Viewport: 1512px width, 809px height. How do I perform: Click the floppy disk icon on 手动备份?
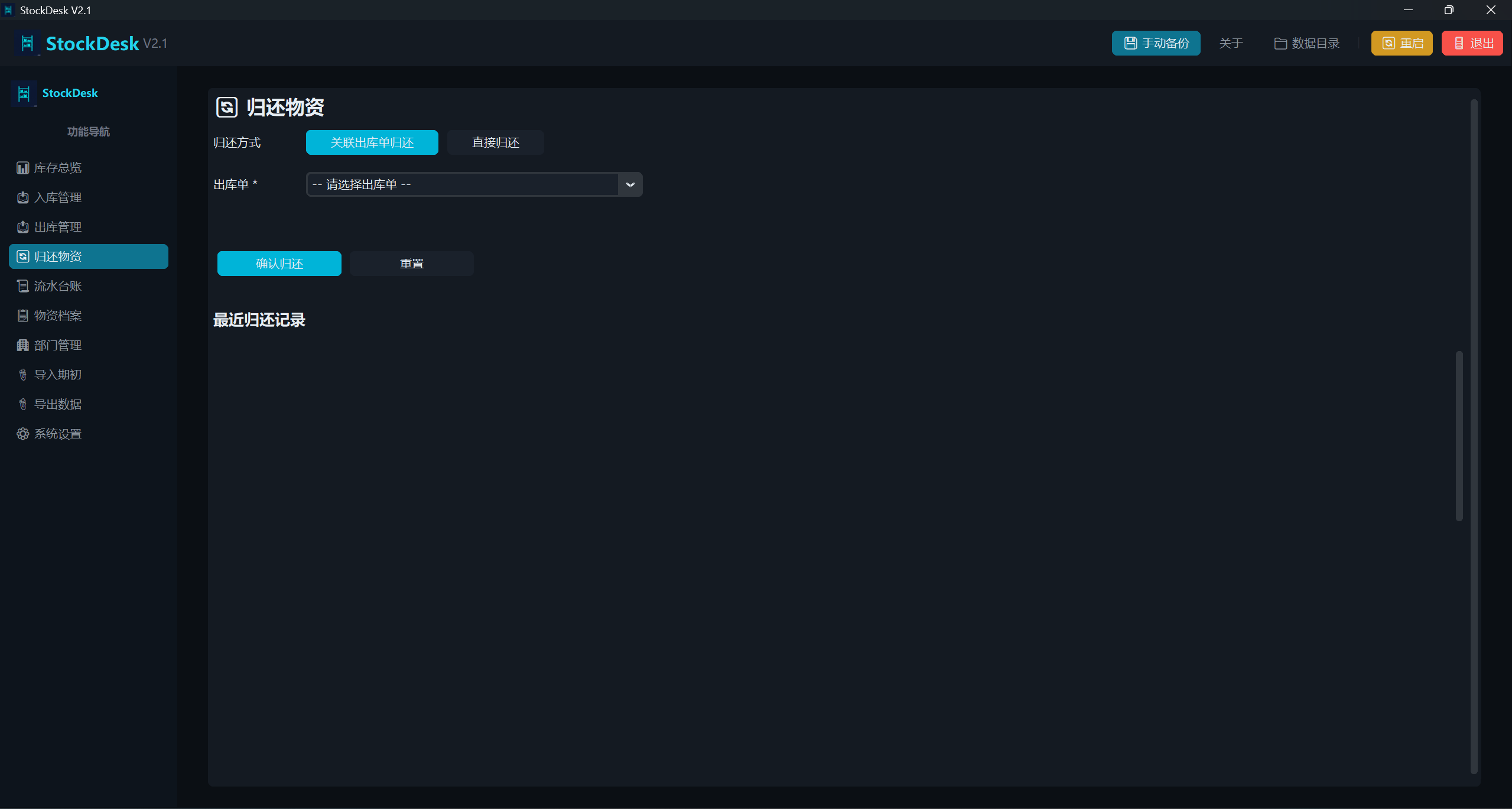pyautogui.click(x=1130, y=43)
